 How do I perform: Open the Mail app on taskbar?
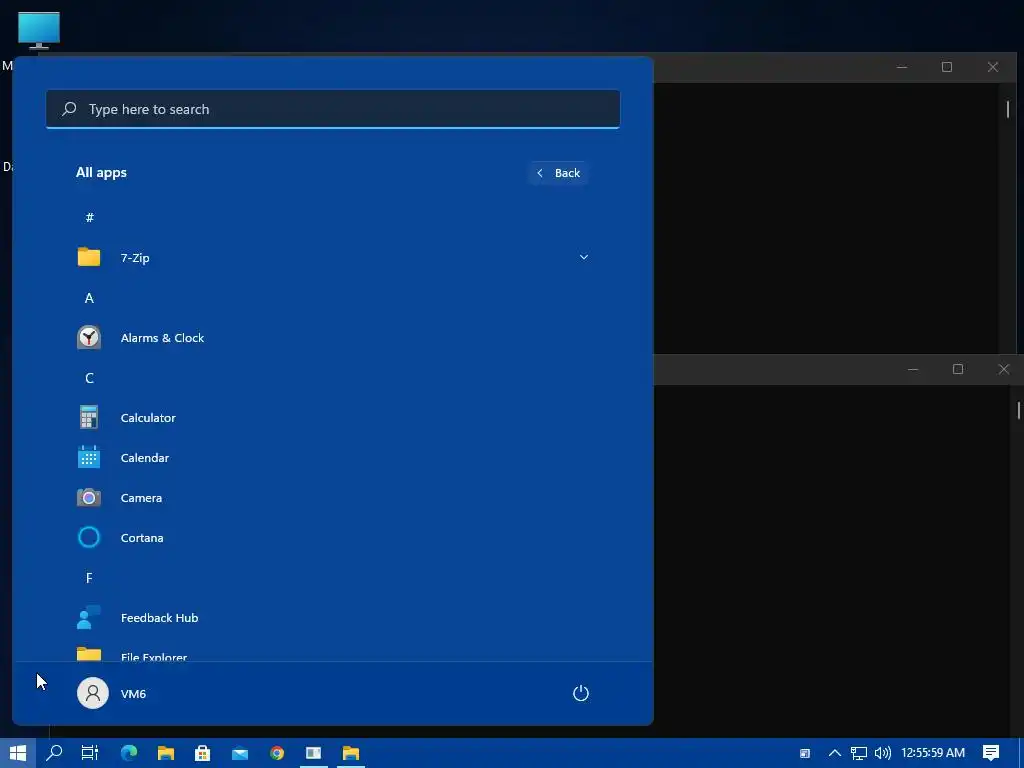240,753
